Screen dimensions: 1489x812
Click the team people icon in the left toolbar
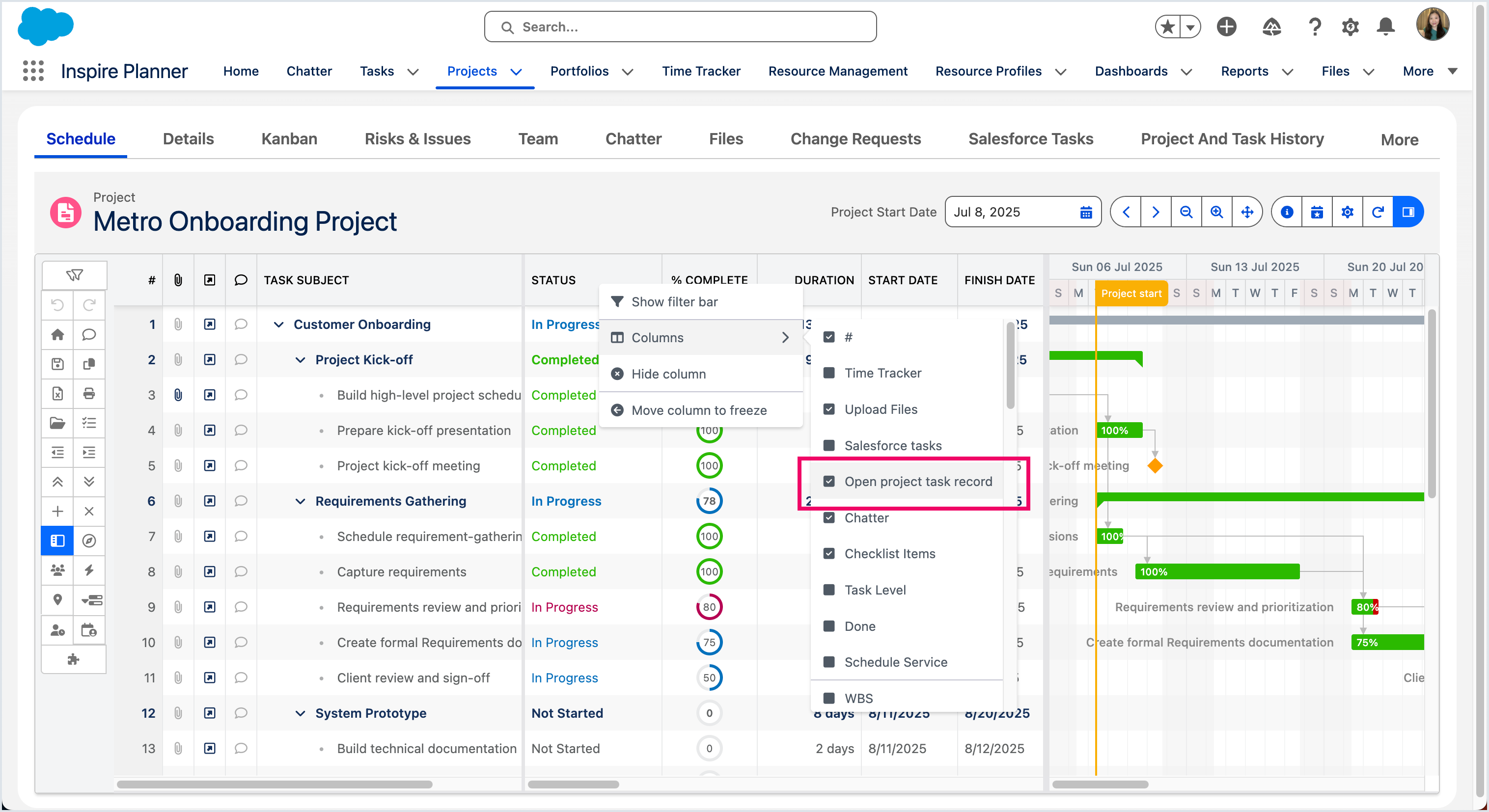[x=58, y=570]
